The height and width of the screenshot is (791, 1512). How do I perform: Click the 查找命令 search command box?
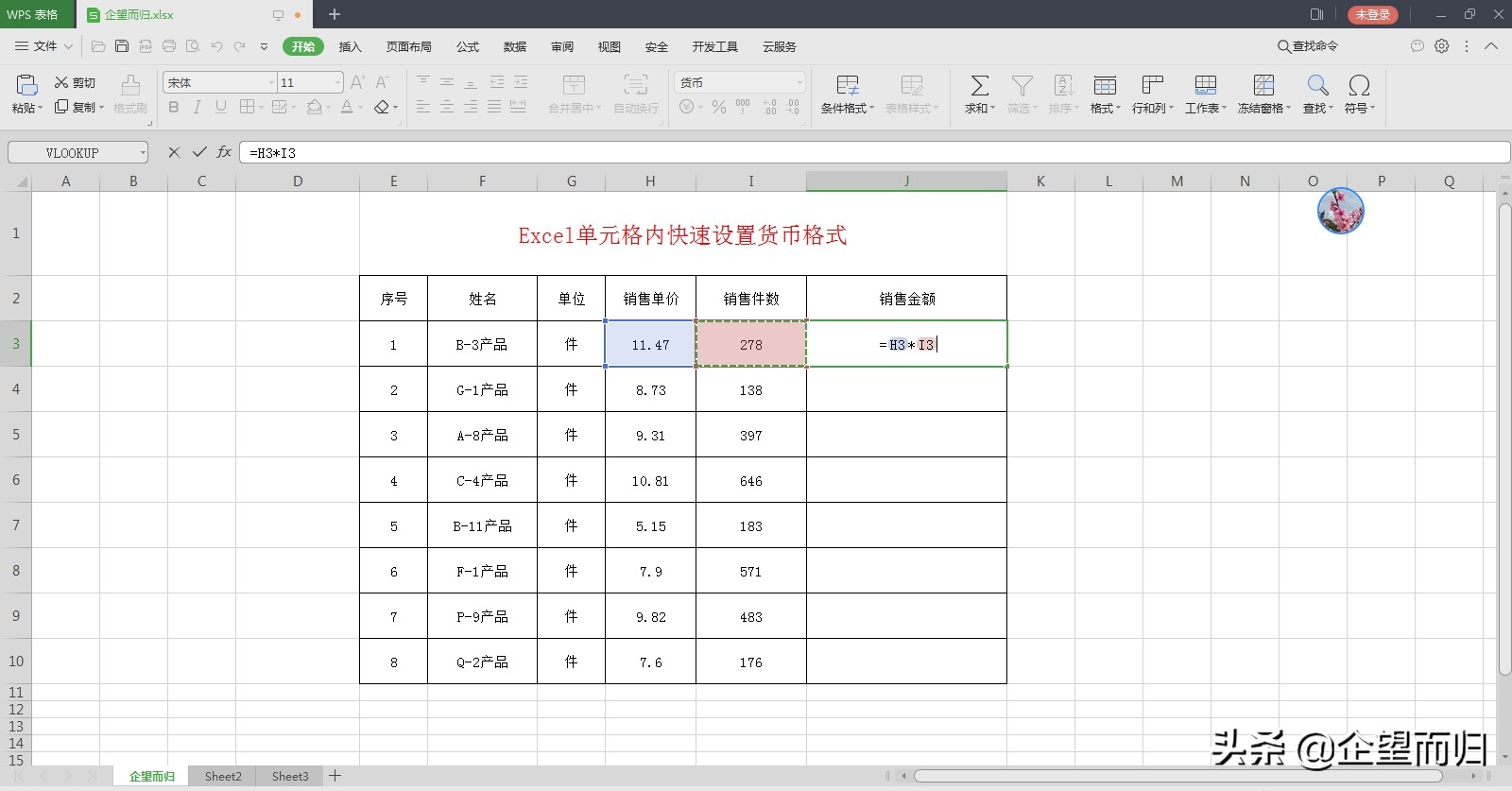pos(1308,45)
